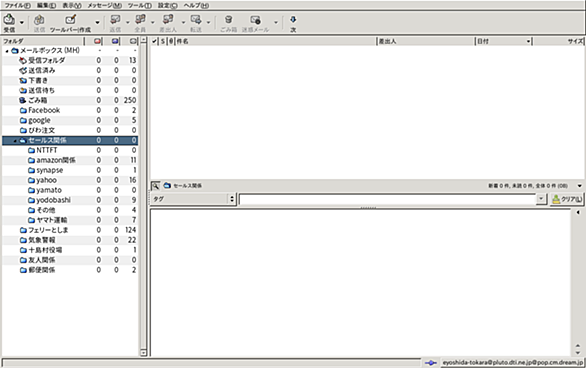Viewport: 586px width, 368px height.
Task: Click the connection status icon in status bar
Action: click(431, 362)
